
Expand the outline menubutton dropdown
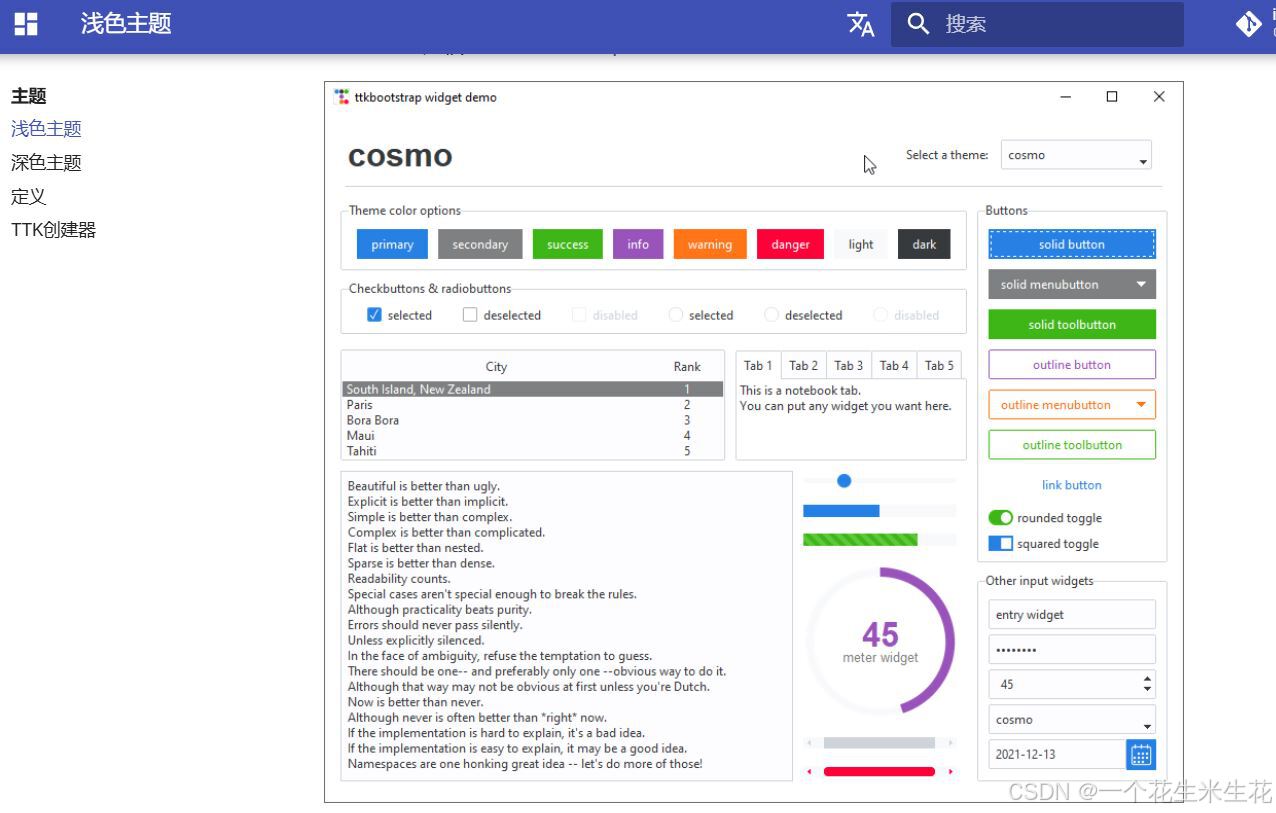1072,405
